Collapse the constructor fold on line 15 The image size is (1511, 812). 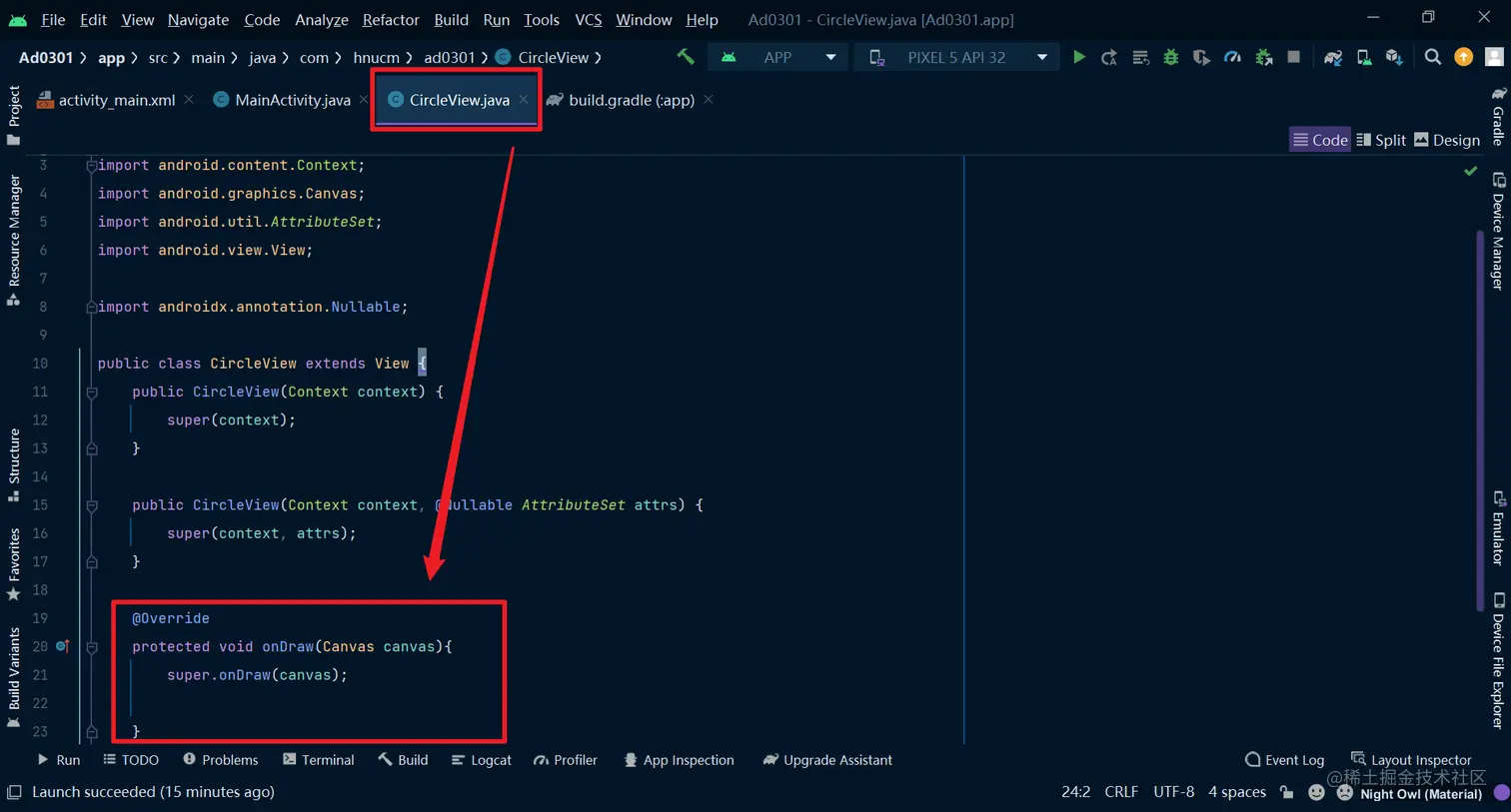point(91,505)
